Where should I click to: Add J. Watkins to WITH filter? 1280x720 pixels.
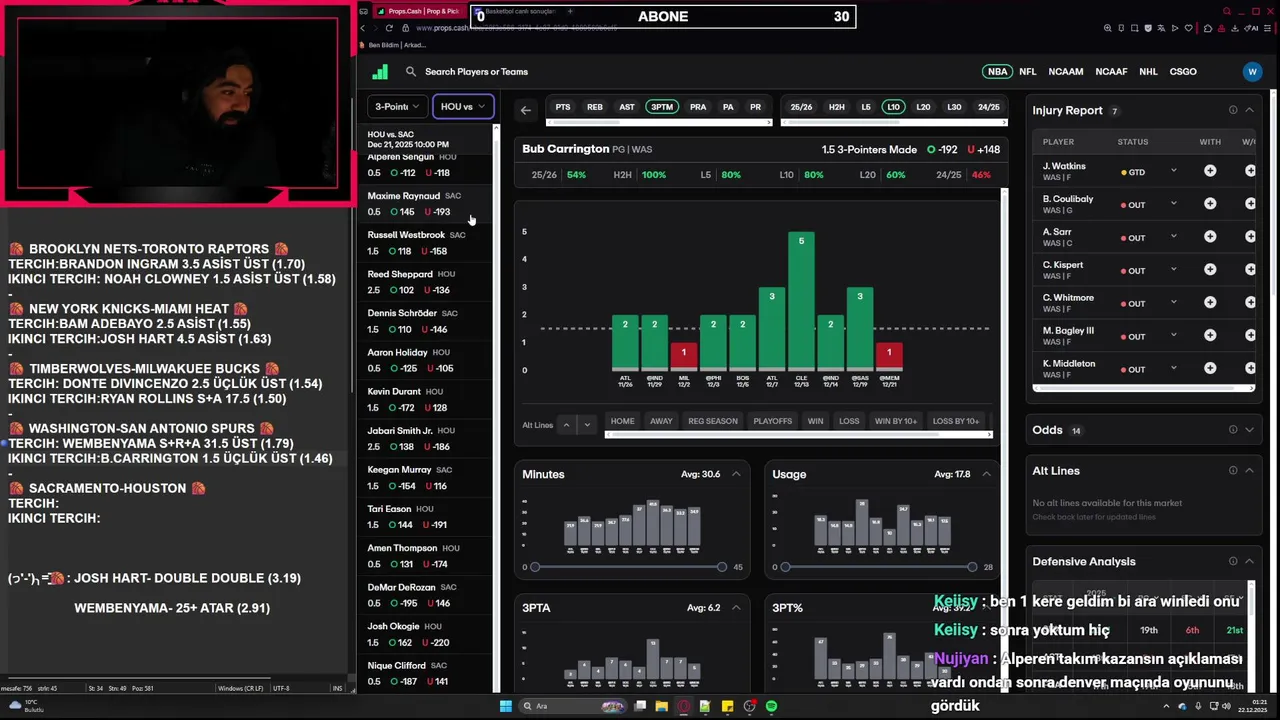1210,171
